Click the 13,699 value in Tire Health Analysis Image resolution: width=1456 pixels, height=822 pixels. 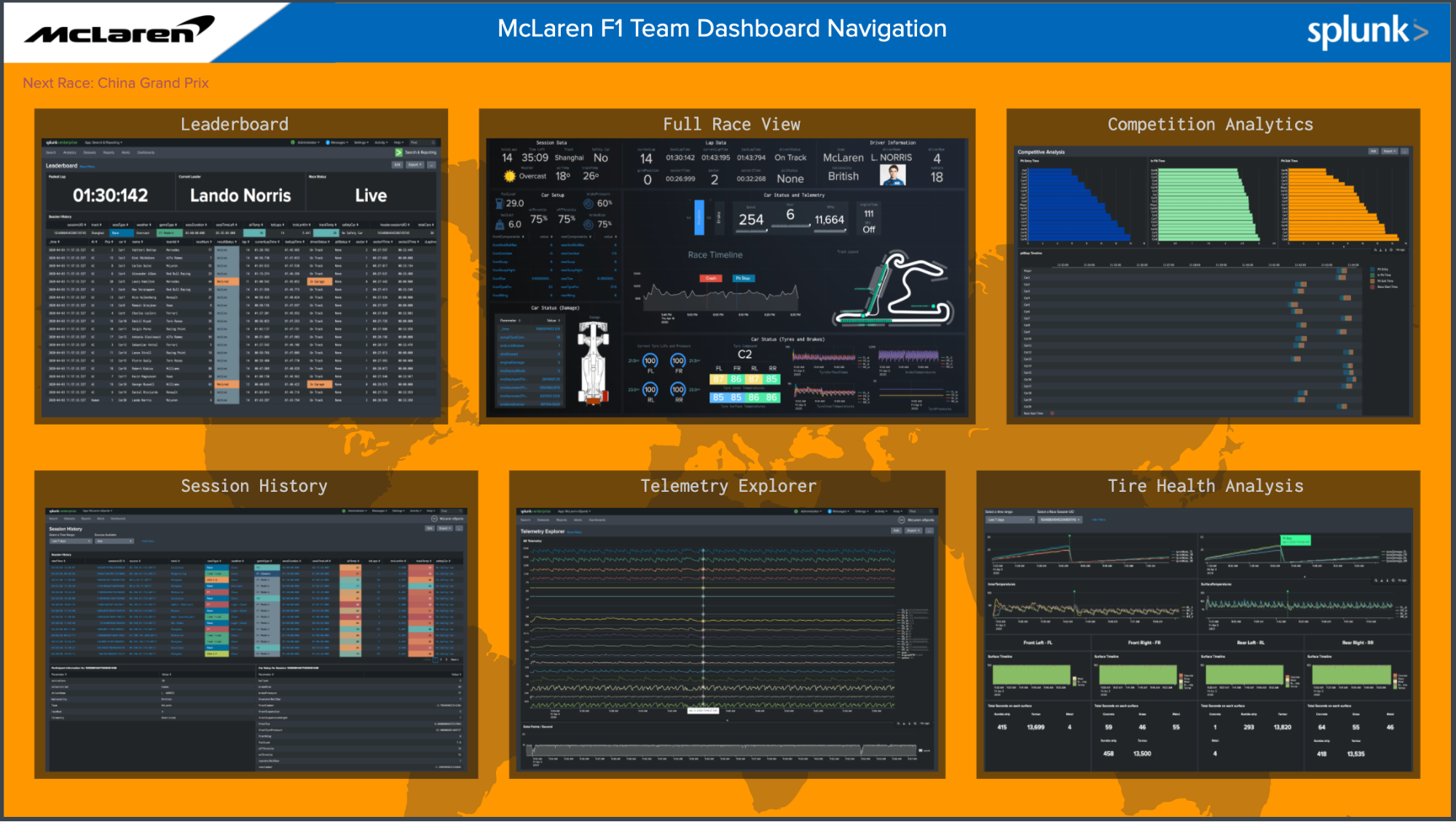click(x=1035, y=727)
